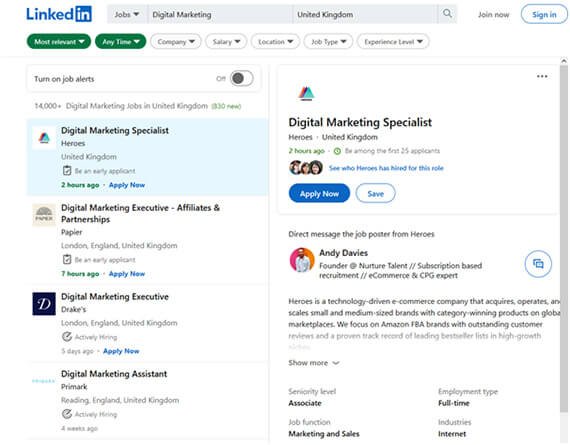Click Andy Davies name
The image size is (570, 445).
344,253
